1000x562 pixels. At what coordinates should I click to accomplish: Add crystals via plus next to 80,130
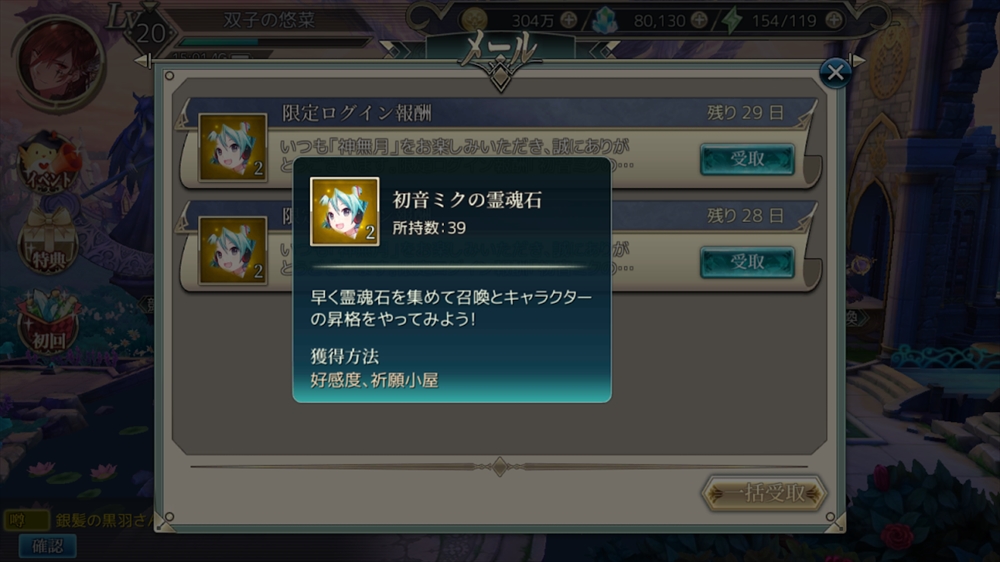tap(699, 20)
